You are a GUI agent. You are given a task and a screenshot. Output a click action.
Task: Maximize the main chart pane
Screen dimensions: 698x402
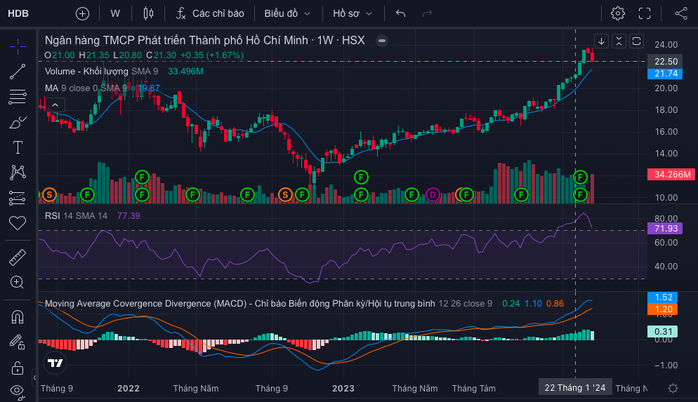tap(637, 41)
